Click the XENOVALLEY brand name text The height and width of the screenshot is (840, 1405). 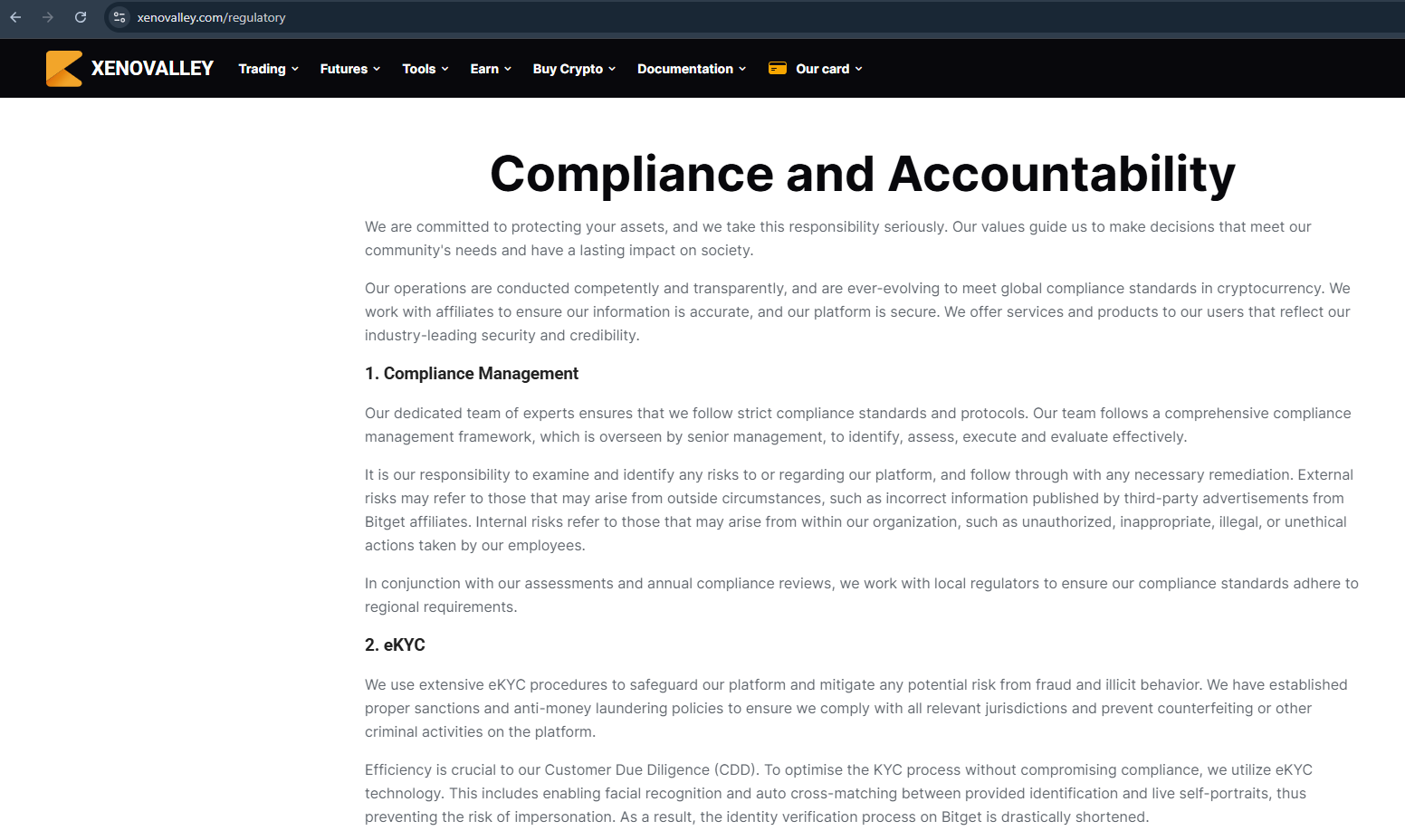click(152, 69)
